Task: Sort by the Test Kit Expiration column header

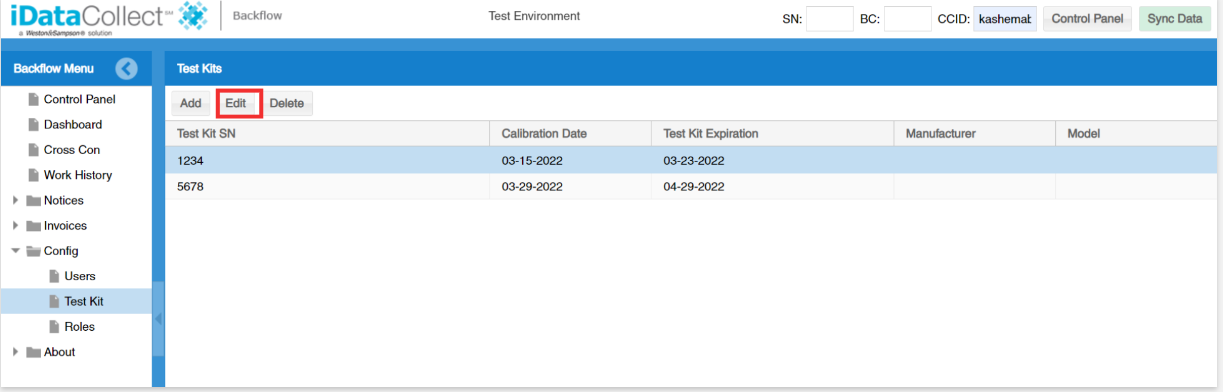Action: [x=772, y=133]
